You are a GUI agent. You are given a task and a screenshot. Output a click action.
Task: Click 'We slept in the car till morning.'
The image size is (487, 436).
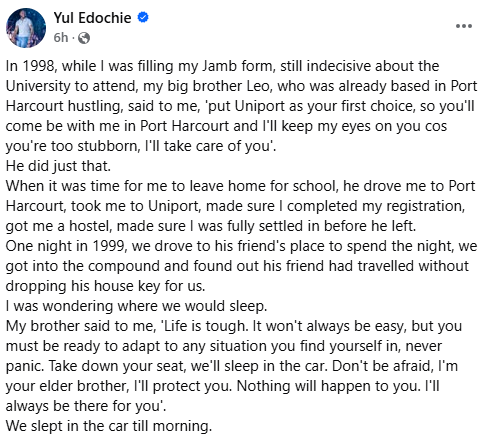tap(109, 426)
